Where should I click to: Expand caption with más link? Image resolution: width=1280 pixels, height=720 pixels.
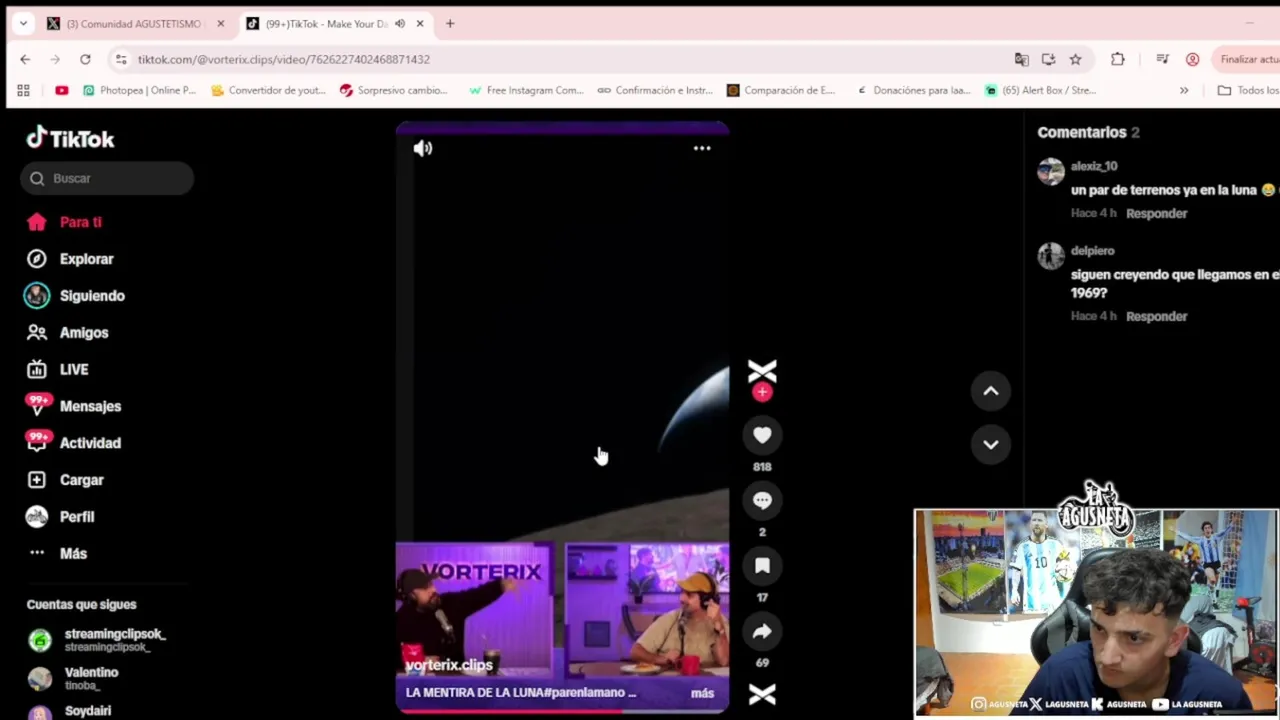[702, 693]
